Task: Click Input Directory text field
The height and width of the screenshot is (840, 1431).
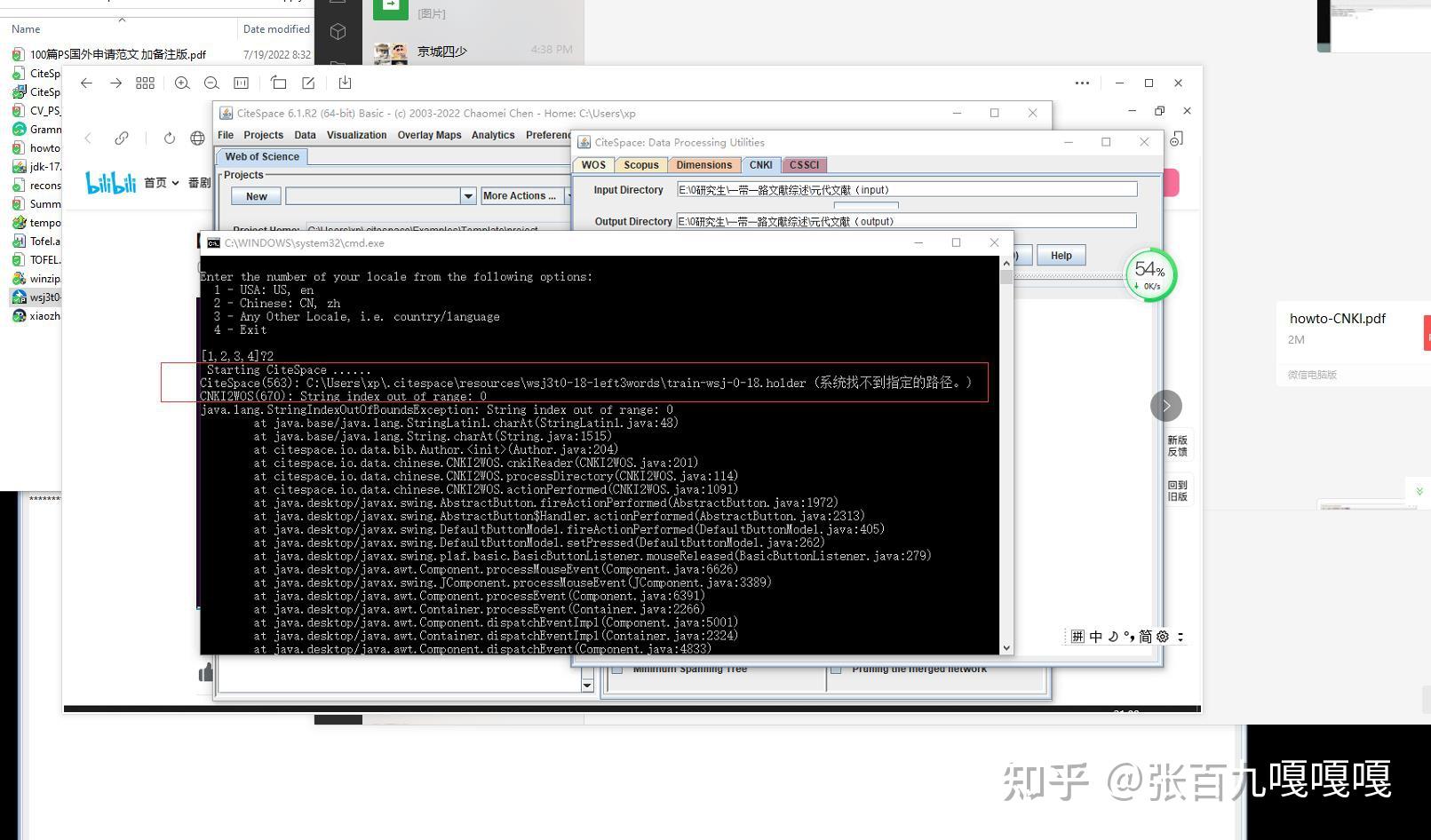Action: (907, 189)
